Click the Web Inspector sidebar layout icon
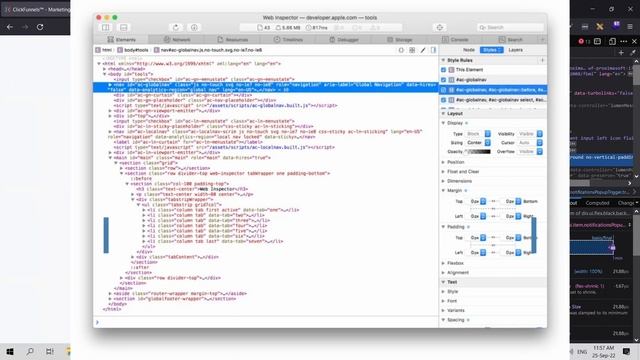 point(106,27)
